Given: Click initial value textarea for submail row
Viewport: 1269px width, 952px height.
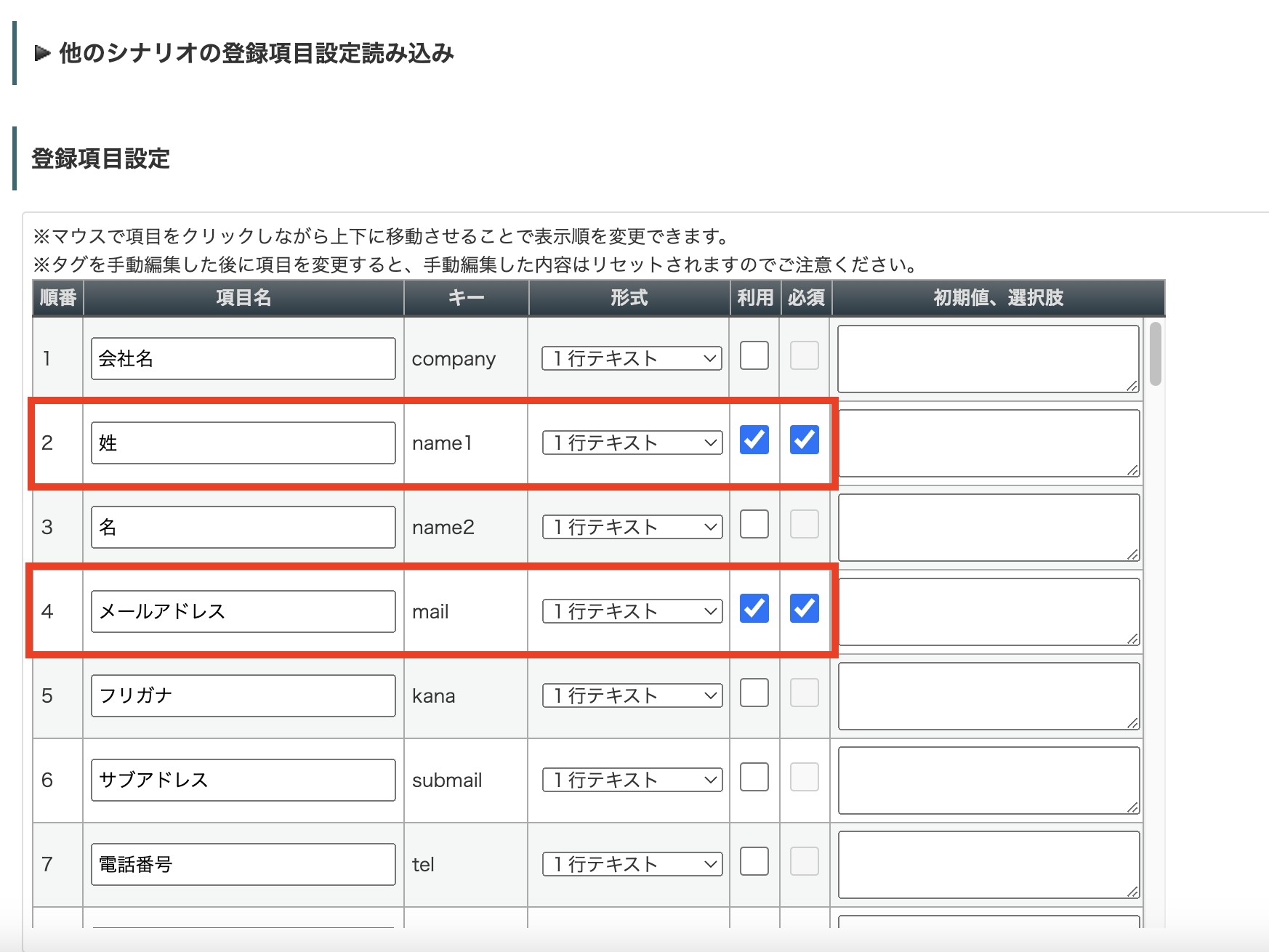Looking at the screenshot, I should point(988,780).
